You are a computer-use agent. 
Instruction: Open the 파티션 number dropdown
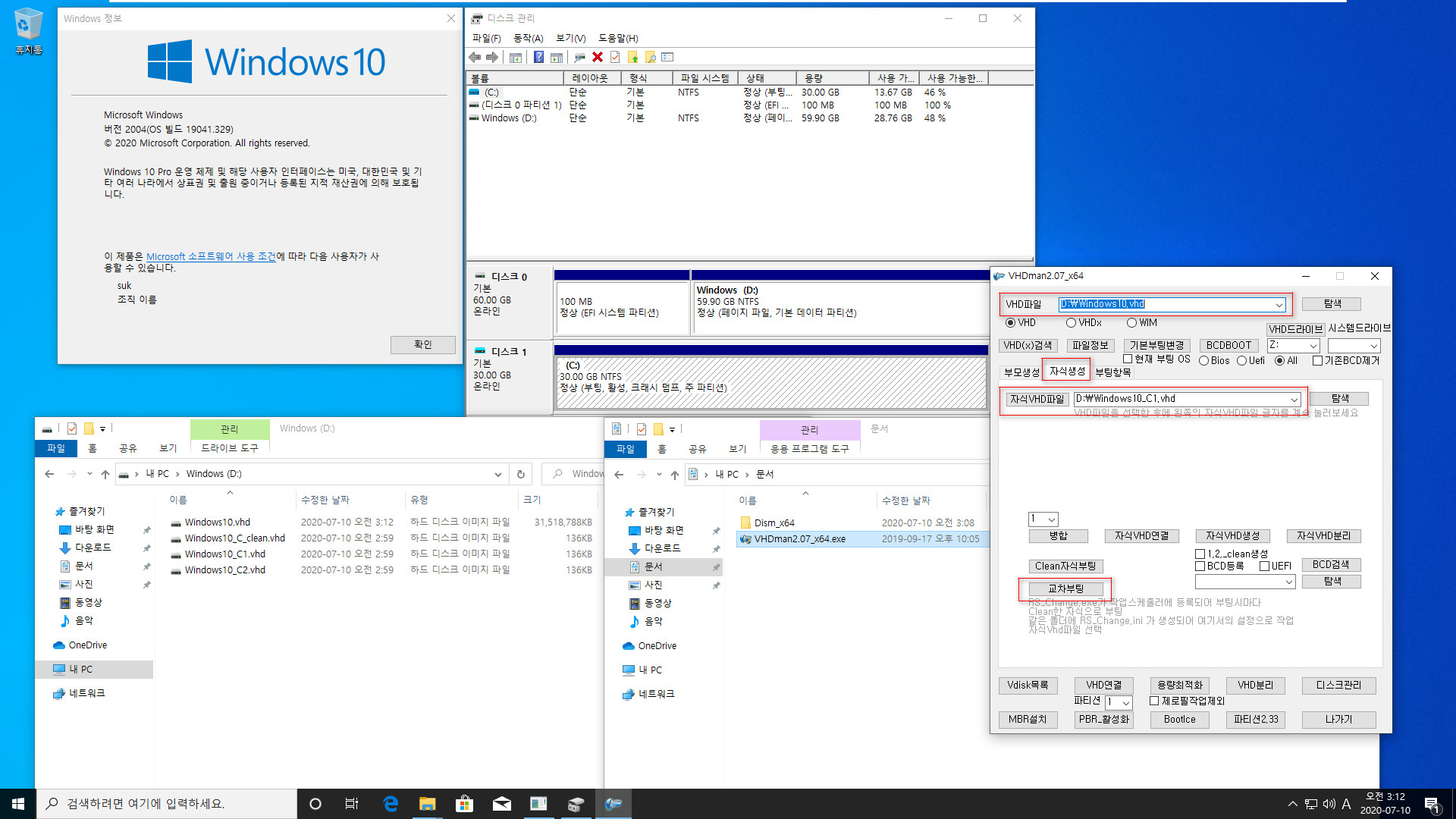click(1126, 703)
